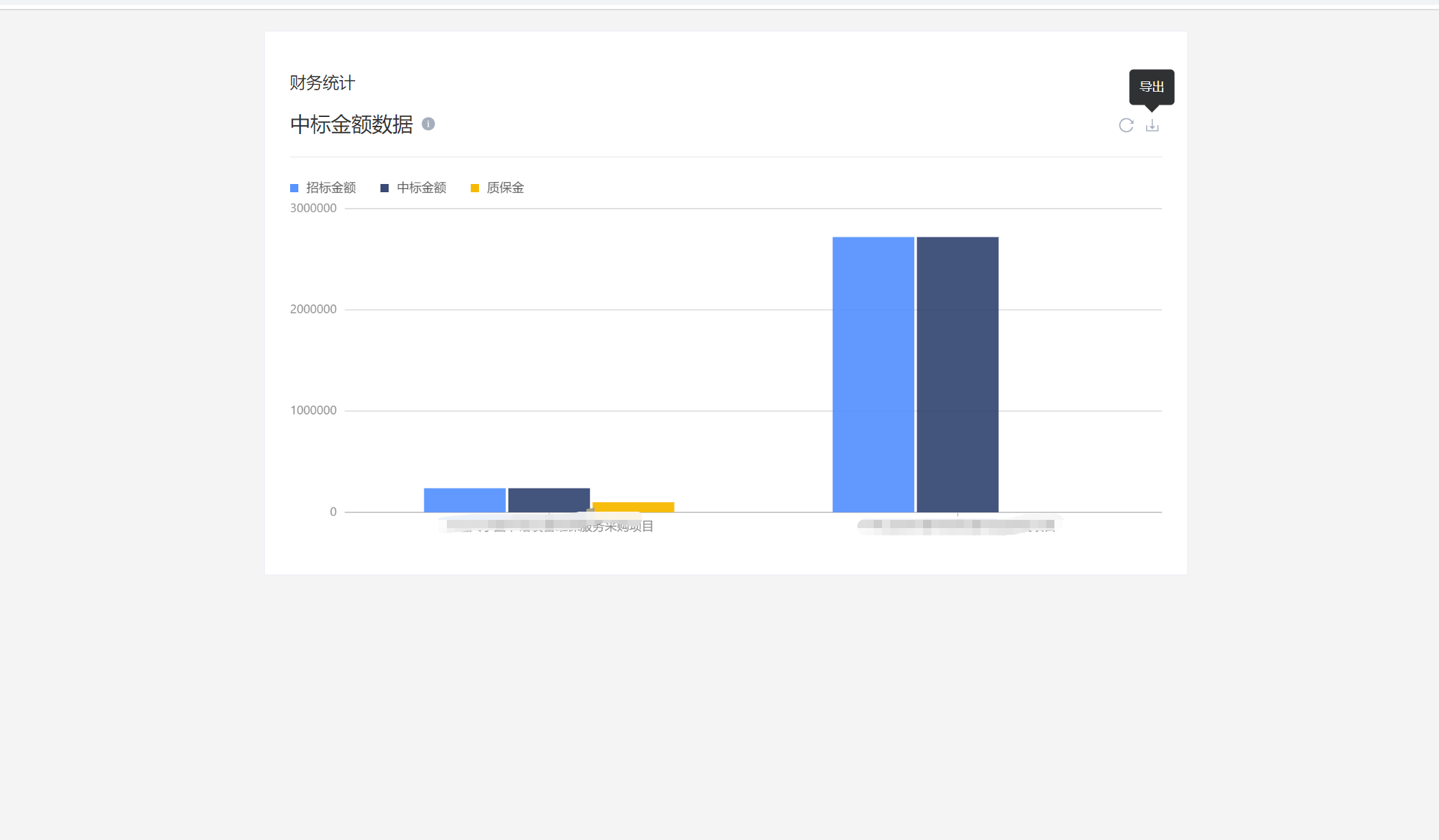Click the 1000000 axis label
The width and height of the screenshot is (1439, 840).
[313, 410]
